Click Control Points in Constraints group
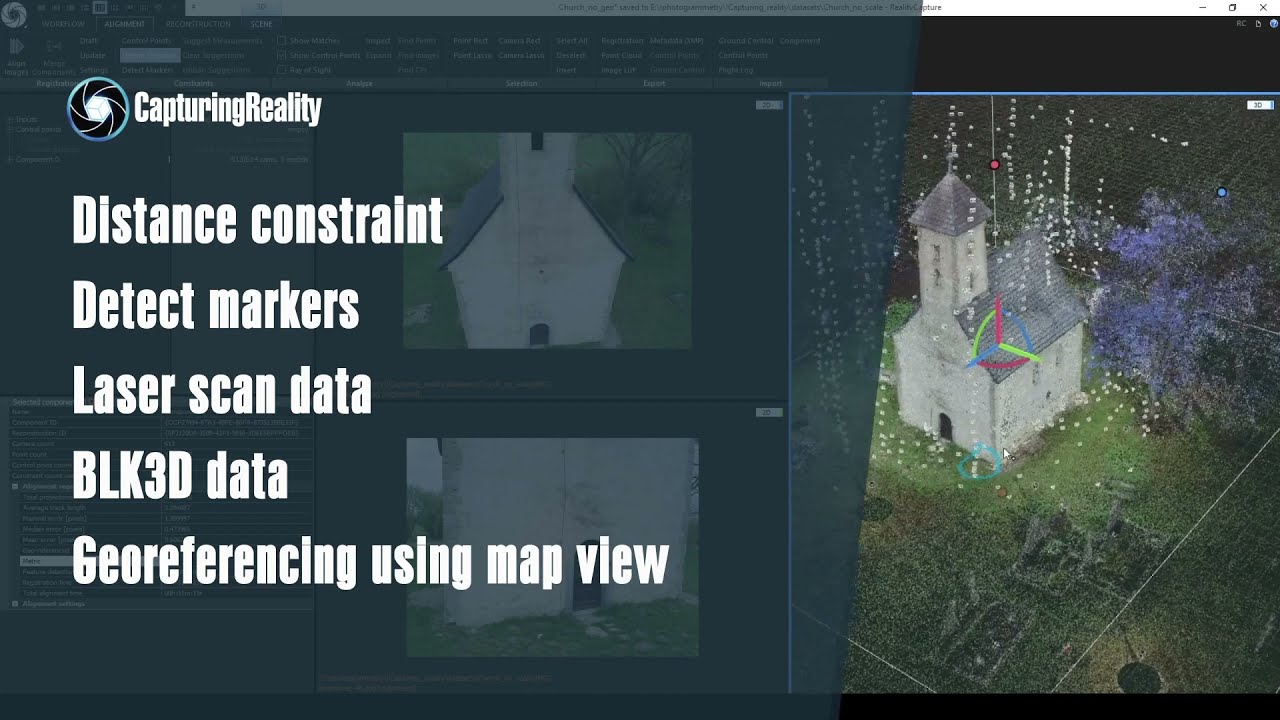The height and width of the screenshot is (720, 1280). pyautogui.click(x=146, y=41)
